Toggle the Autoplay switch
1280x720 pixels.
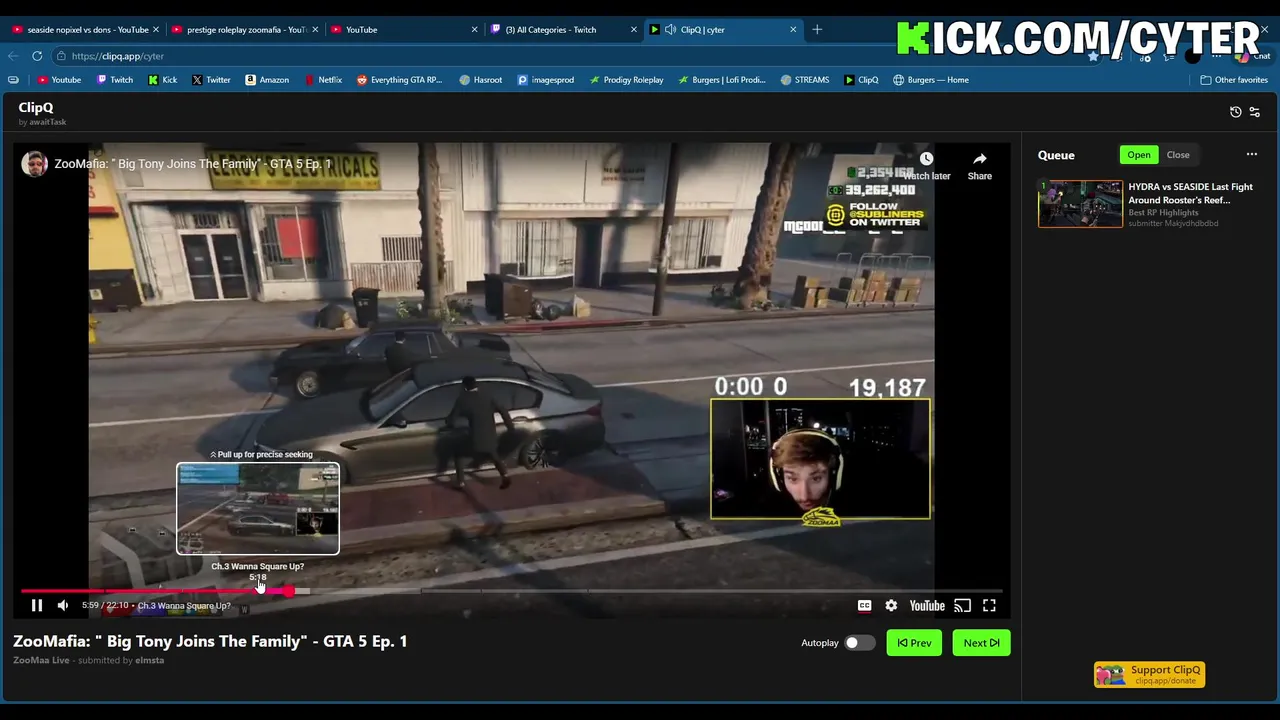coord(859,643)
